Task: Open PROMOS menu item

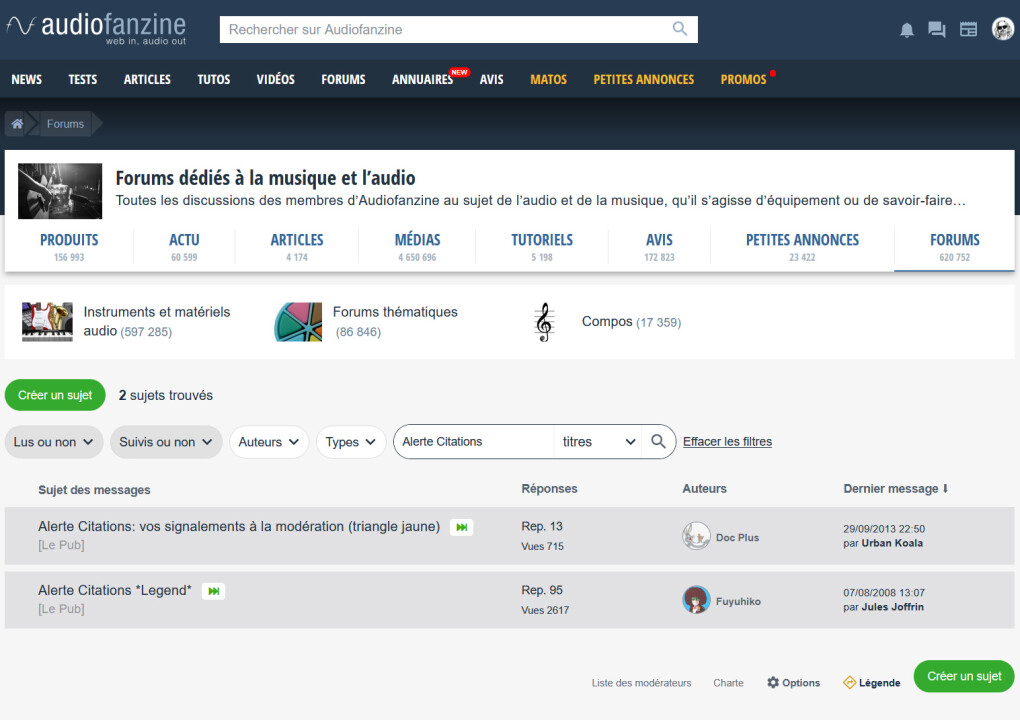Action: point(744,79)
